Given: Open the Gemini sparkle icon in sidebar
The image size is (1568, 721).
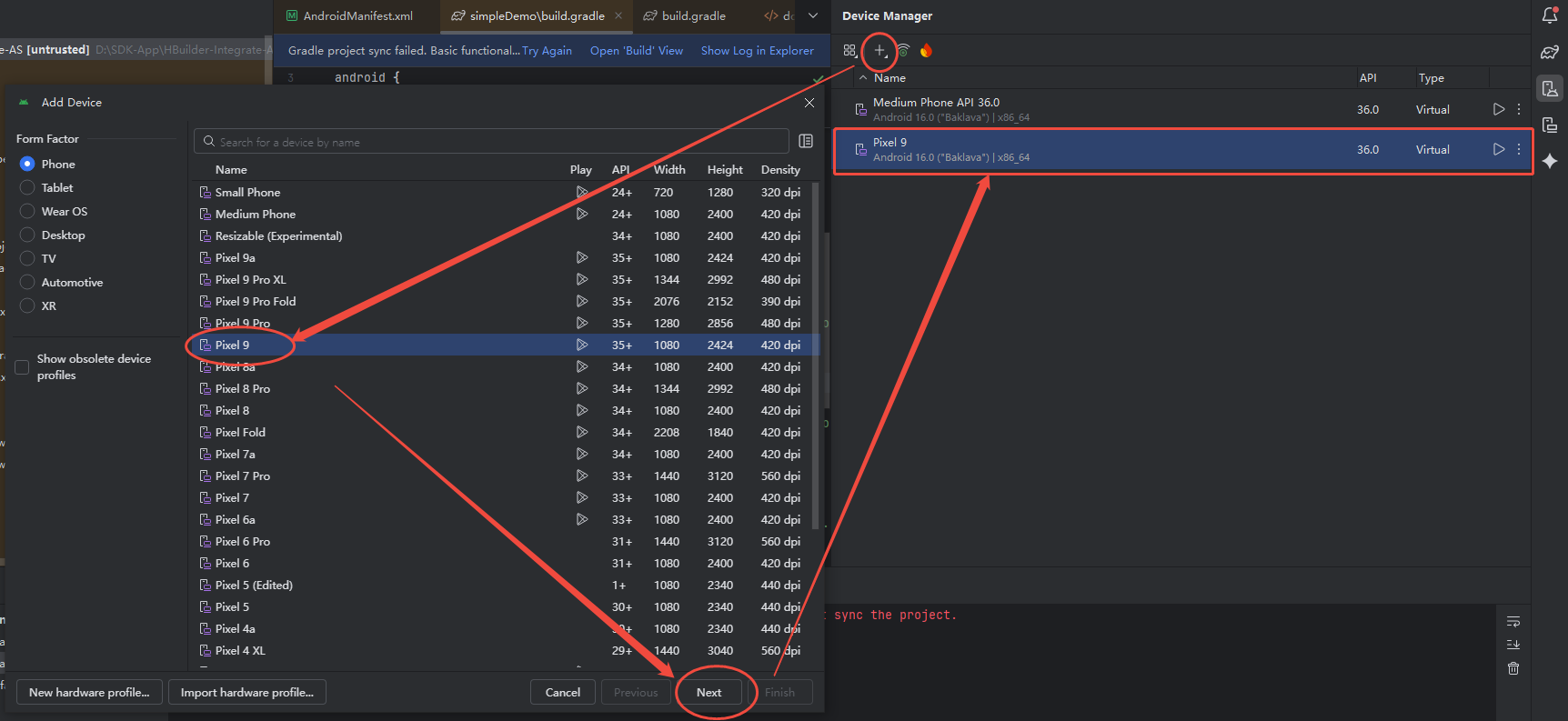Looking at the screenshot, I should click(1550, 161).
